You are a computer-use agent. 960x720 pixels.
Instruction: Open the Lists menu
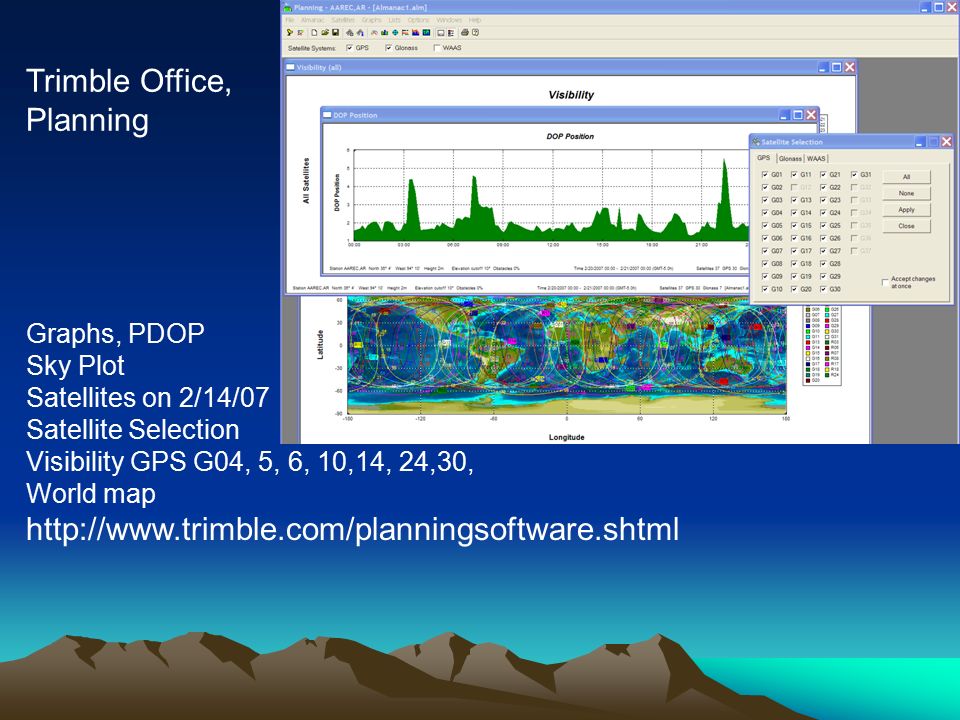pos(394,20)
